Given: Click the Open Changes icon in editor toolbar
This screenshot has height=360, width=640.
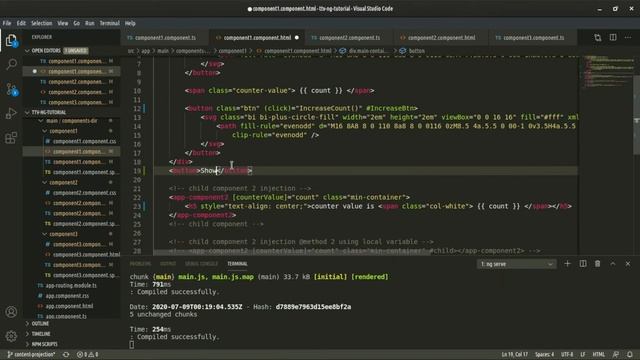Looking at the screenshot, I should (x=598, y=38).
